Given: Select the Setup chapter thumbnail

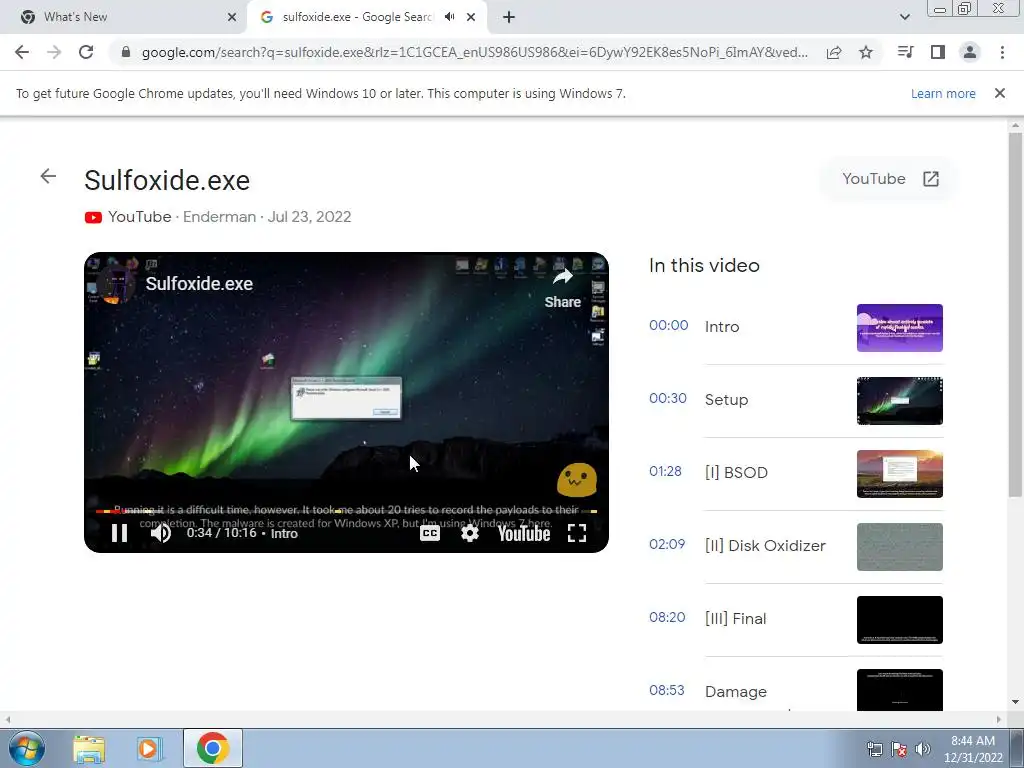Looking at the screenshot, I should click(x=899, y=400).
